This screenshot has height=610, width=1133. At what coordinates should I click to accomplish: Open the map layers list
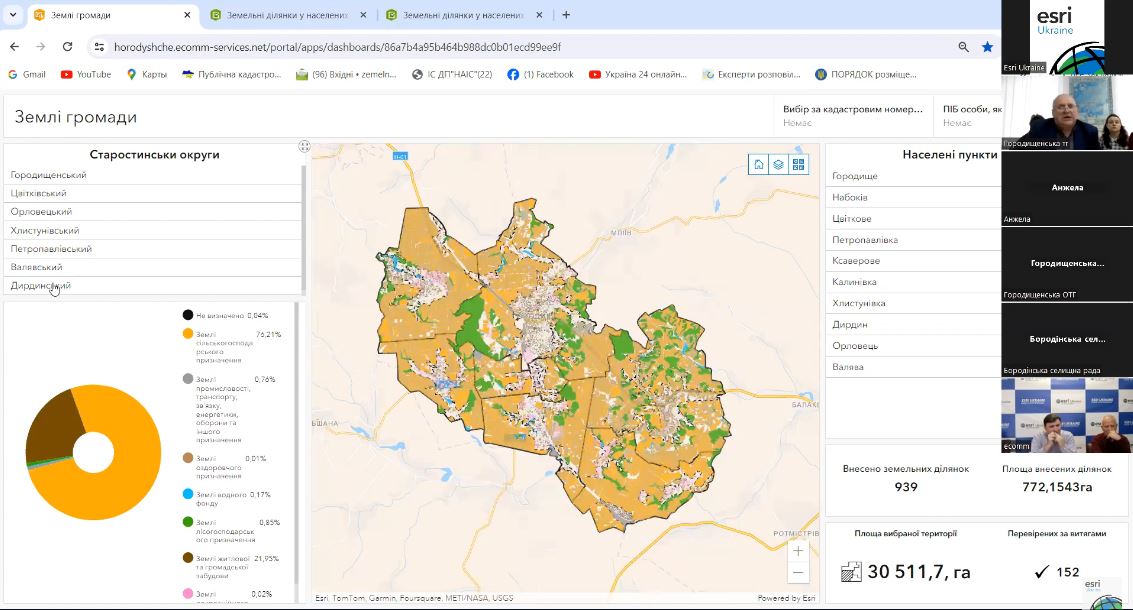tap(778, 165)
